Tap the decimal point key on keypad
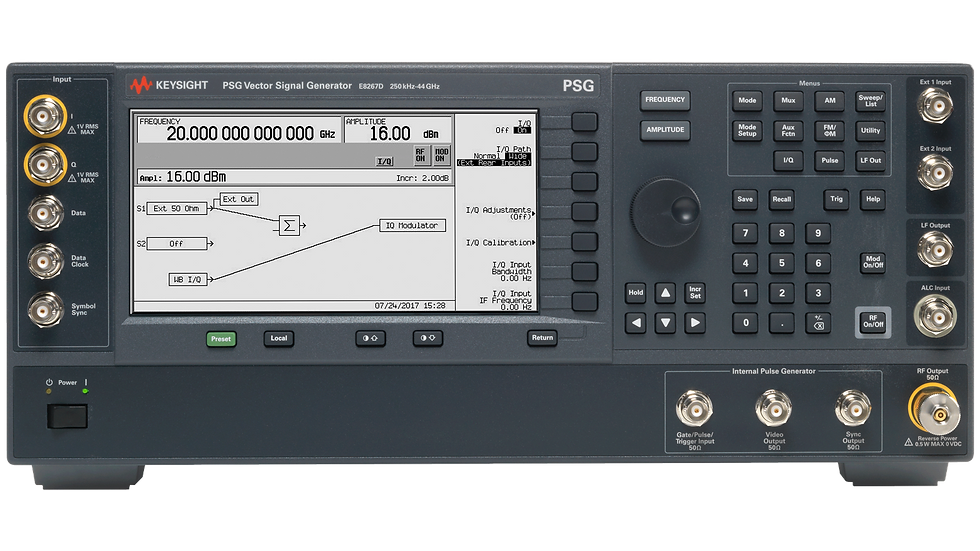 [x=782, y=322]
